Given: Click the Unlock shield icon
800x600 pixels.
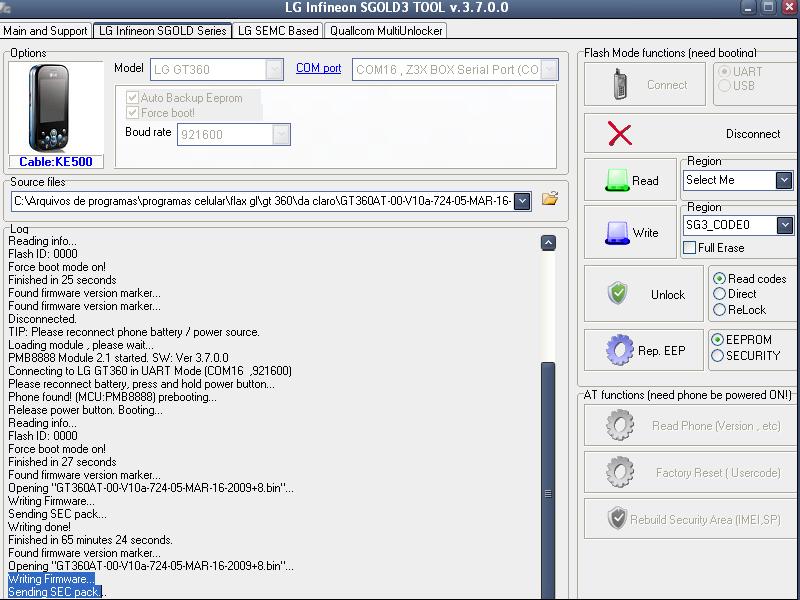Looking at the screenshot, I should 618,294.
